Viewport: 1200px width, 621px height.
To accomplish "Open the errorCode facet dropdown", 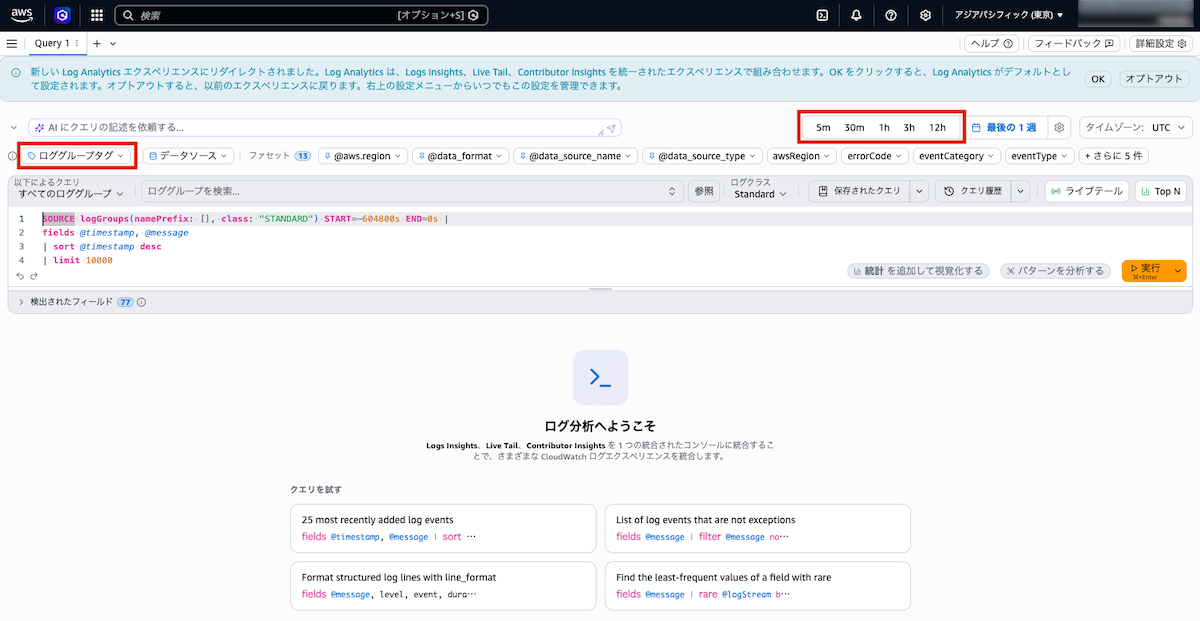I will point(875,156).
